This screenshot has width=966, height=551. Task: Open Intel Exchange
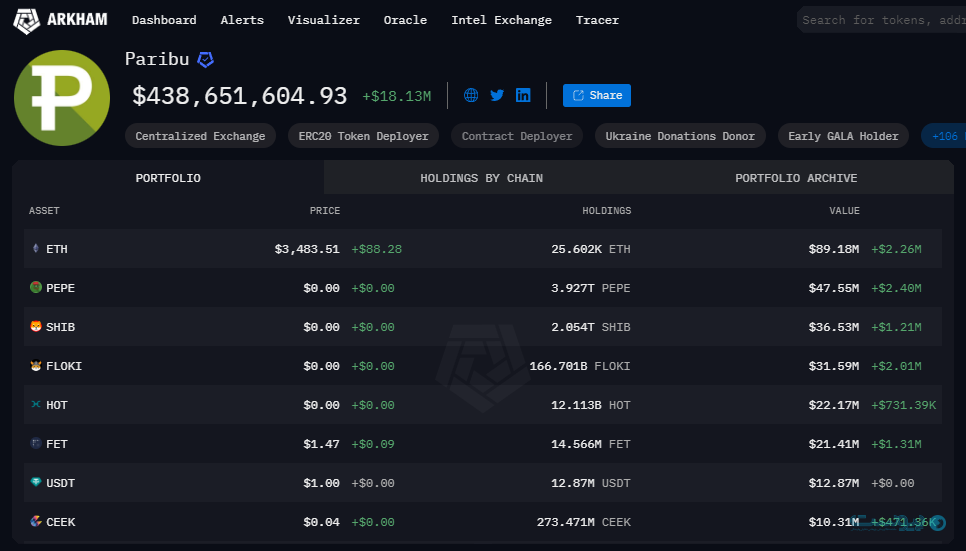501,20
